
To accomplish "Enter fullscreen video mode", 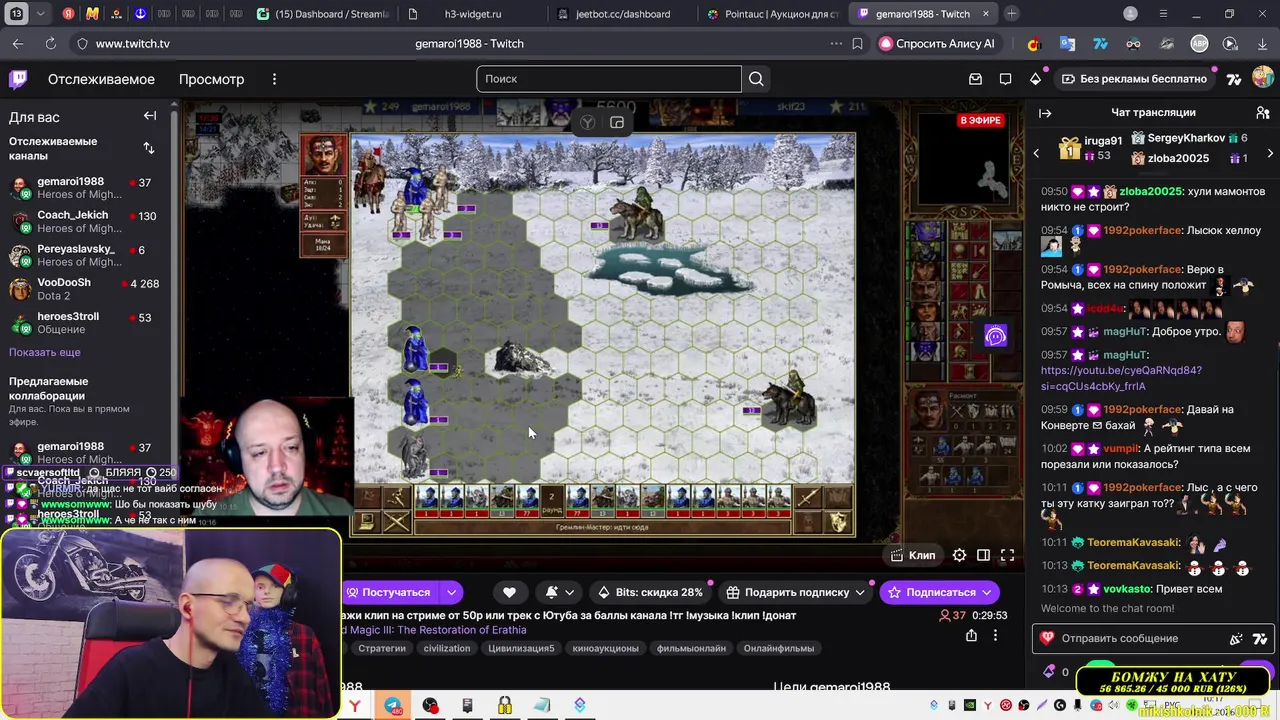I will pyautogui.click(x=1007, y=555).
